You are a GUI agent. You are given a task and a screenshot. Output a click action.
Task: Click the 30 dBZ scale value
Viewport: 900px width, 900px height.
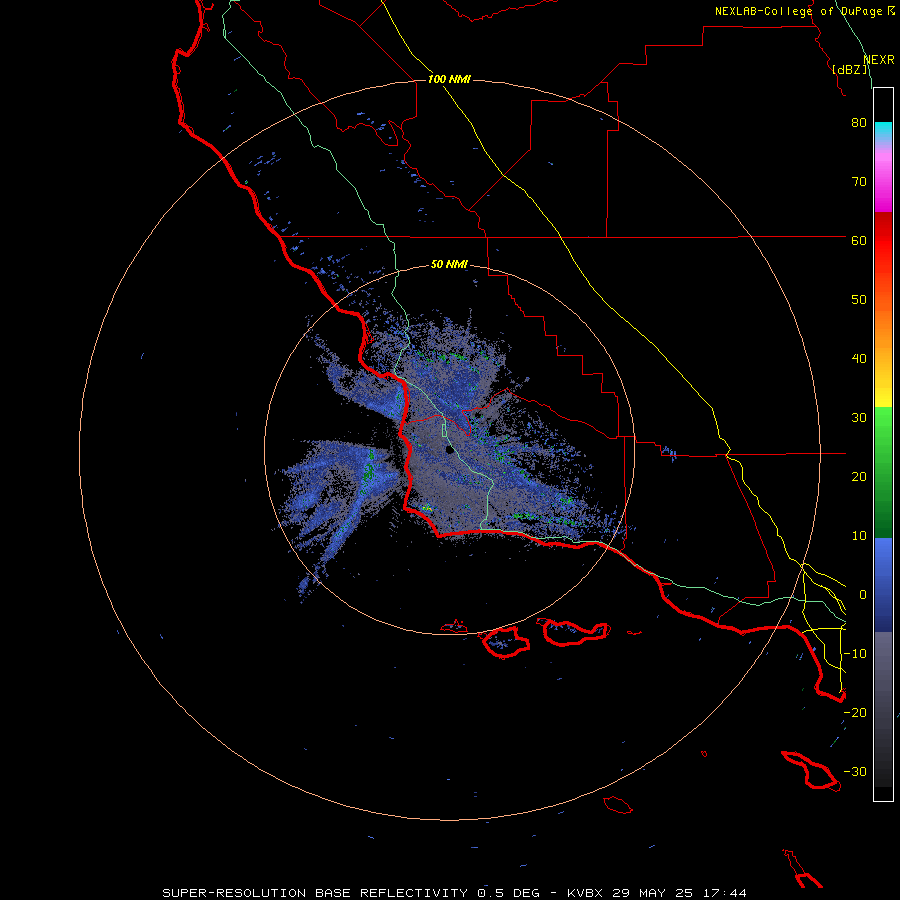pyautogui.click(x=859, y=418)
